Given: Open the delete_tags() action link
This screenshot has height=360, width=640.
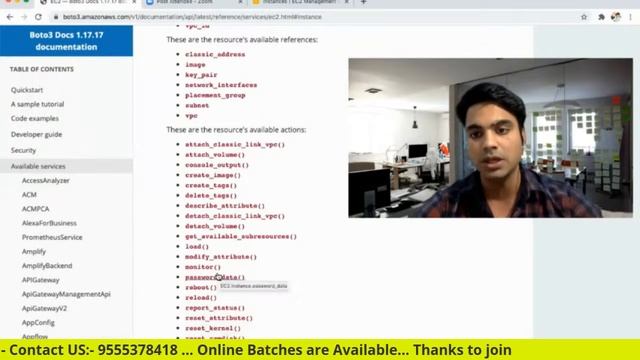Looking at the screenshot, I should point(211,196).
